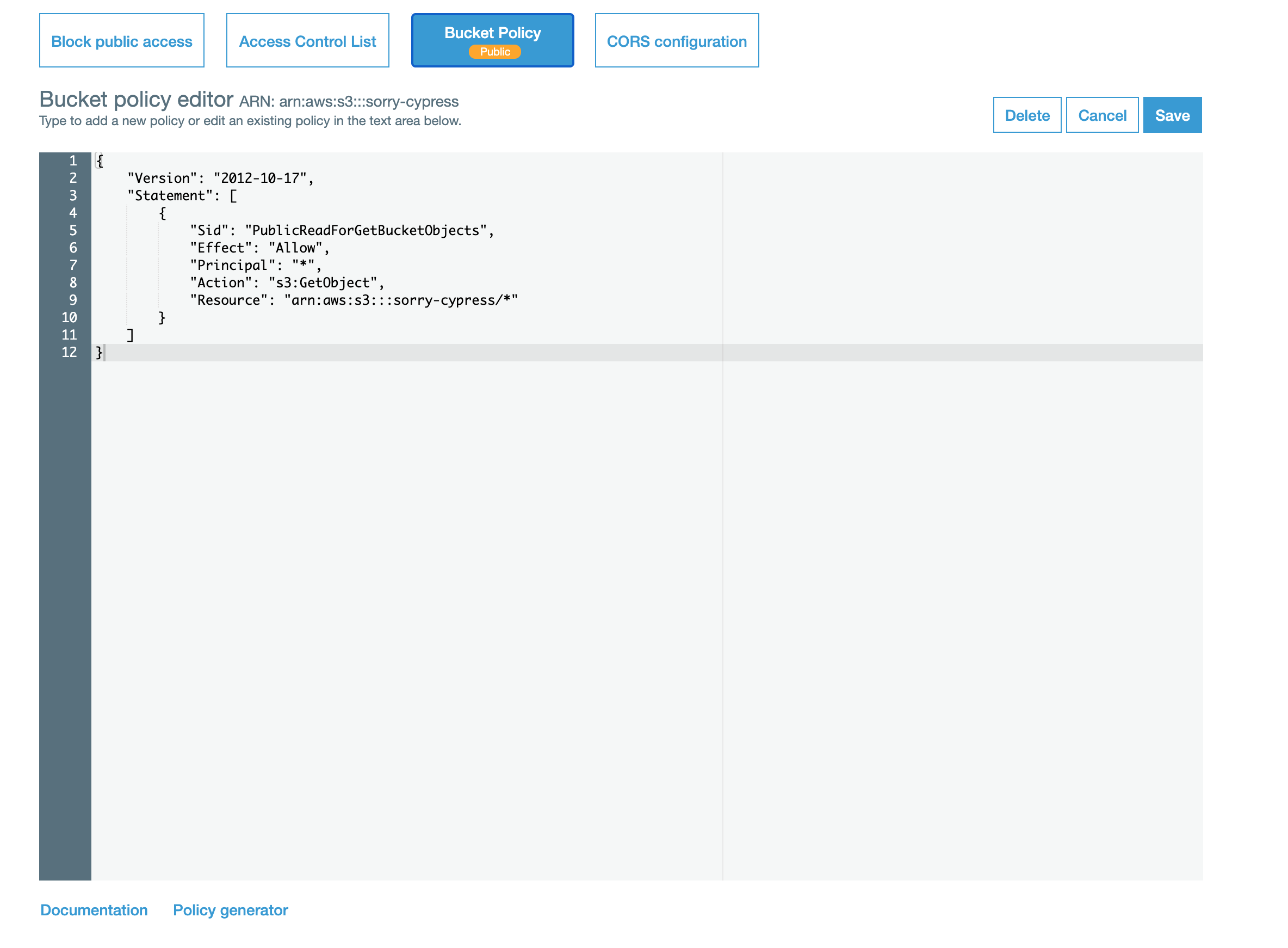Delete the bucket policy
1288x948 pixels.
(1026, 115)
